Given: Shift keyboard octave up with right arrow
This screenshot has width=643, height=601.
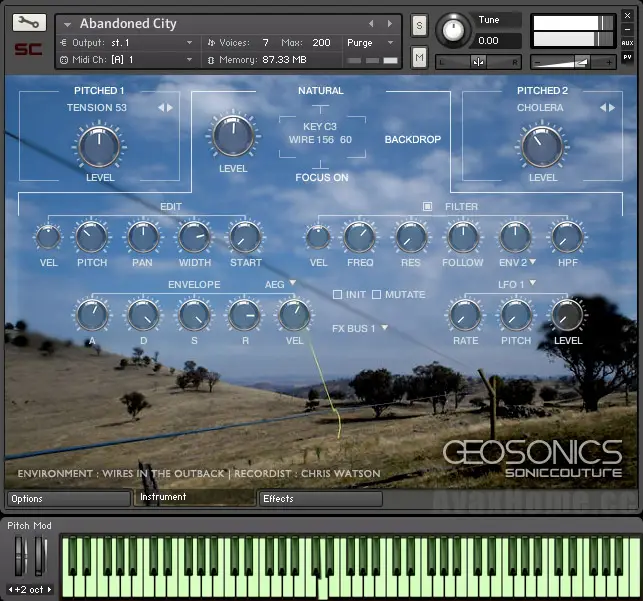Looking at the screenshot, I should coord(50,590).
